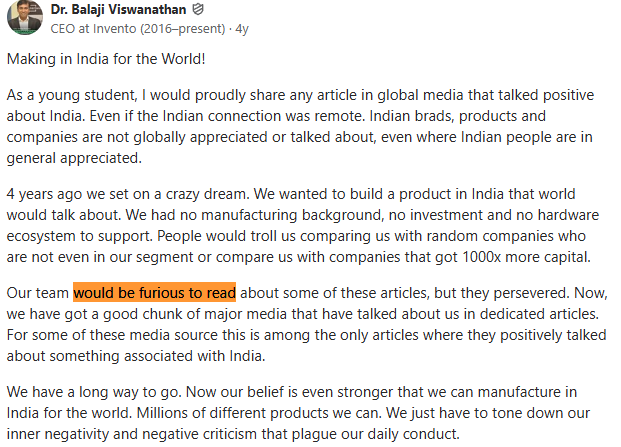Click the words 'dedicated articles'
The image size is (621, 447).
(x=539, y=314)
